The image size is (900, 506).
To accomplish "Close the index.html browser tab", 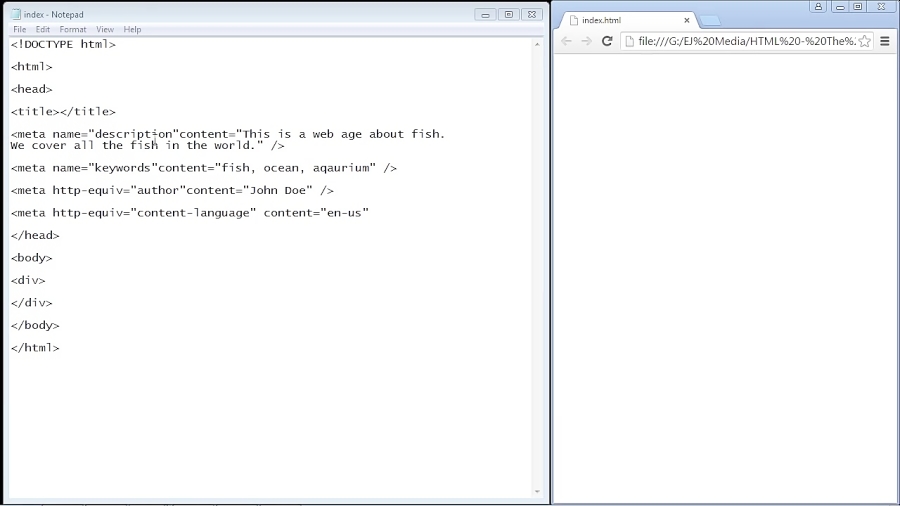I will point(687,20).
